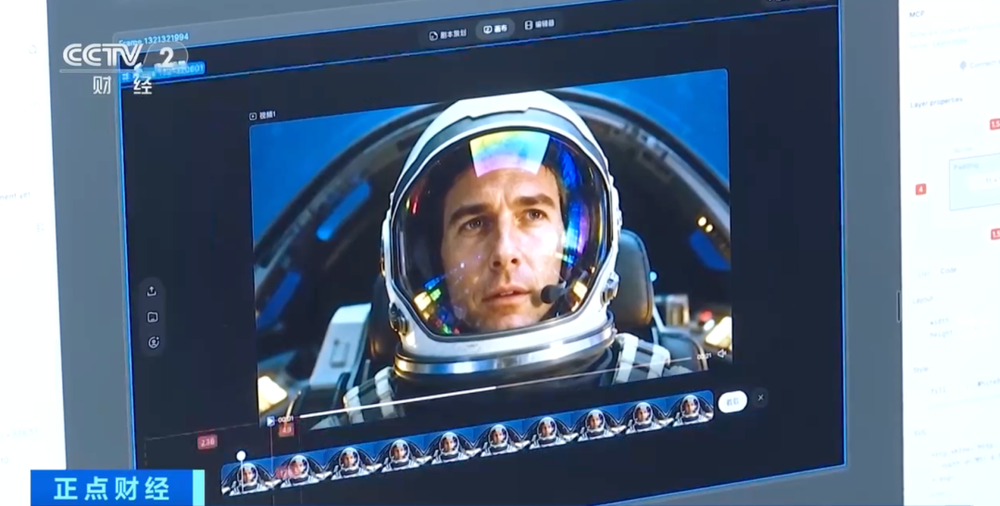Select the 视频1 label above the preview
This screenshot has width=1000, height=506.
click(268, 115)
